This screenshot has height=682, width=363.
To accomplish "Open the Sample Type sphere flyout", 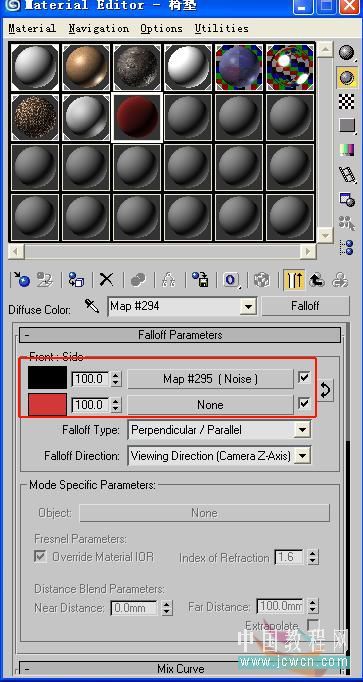I will coord(346,53).
